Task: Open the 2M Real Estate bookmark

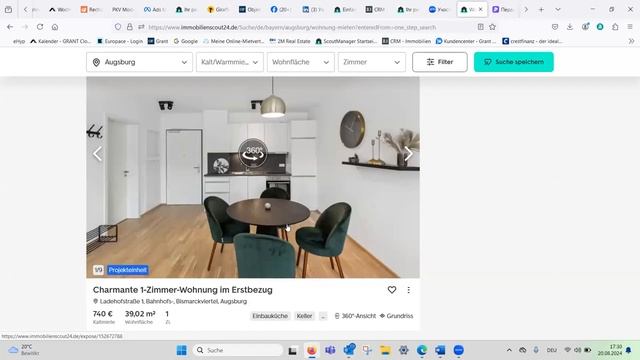Action: coord(290,41)
